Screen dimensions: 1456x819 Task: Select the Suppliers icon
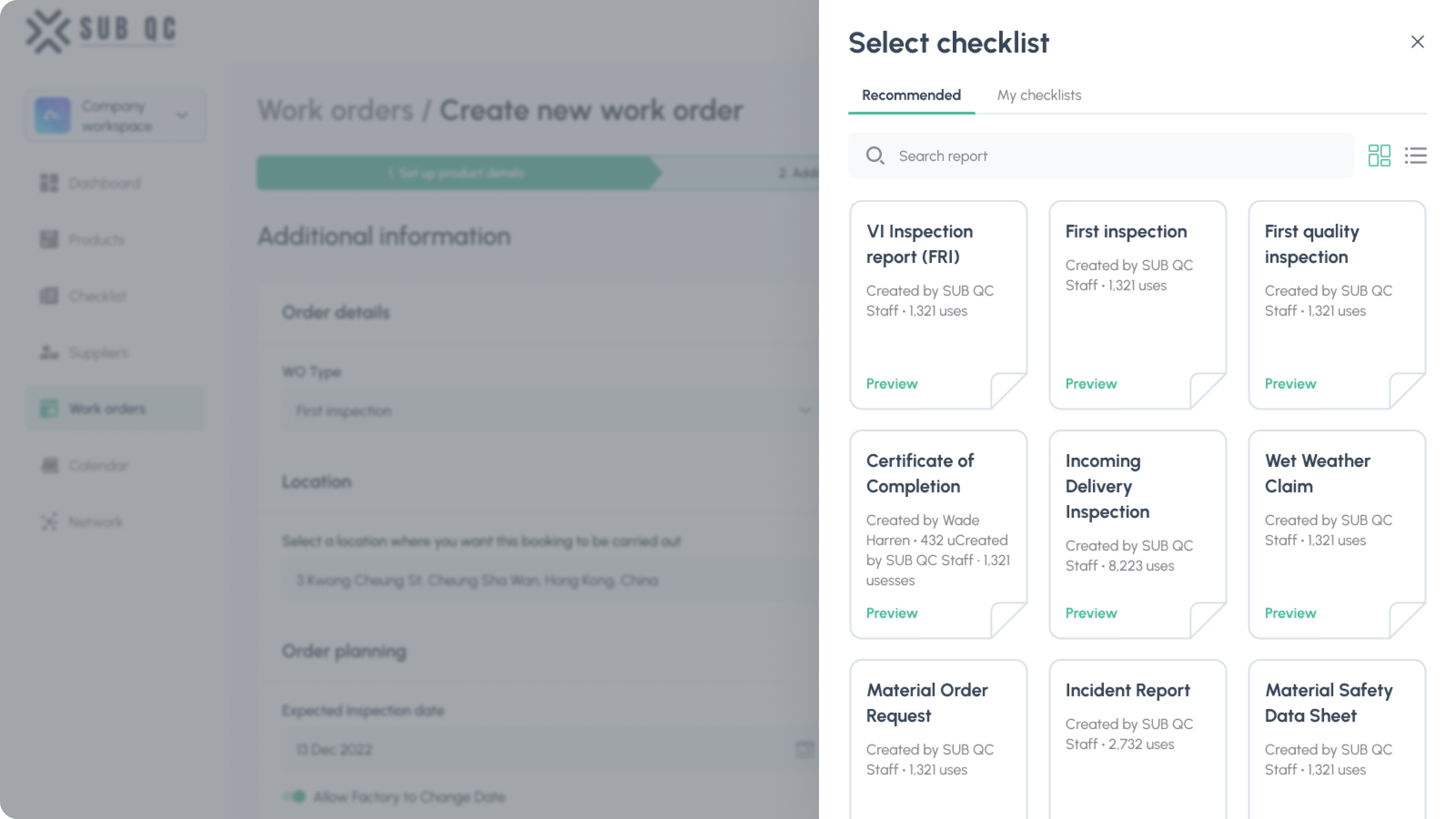49,352
